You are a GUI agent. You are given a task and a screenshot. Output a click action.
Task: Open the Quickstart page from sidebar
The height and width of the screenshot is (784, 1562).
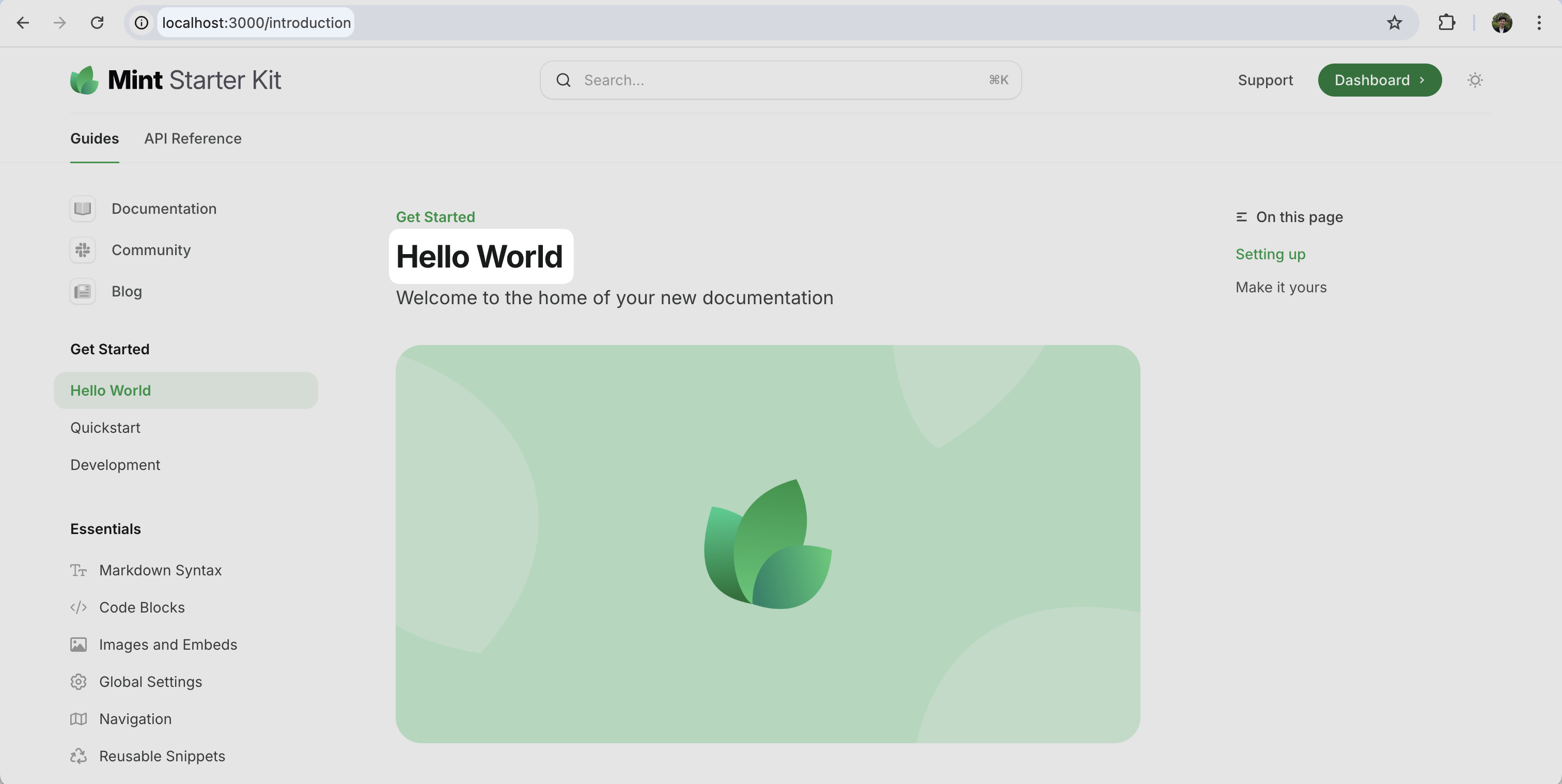105,428
